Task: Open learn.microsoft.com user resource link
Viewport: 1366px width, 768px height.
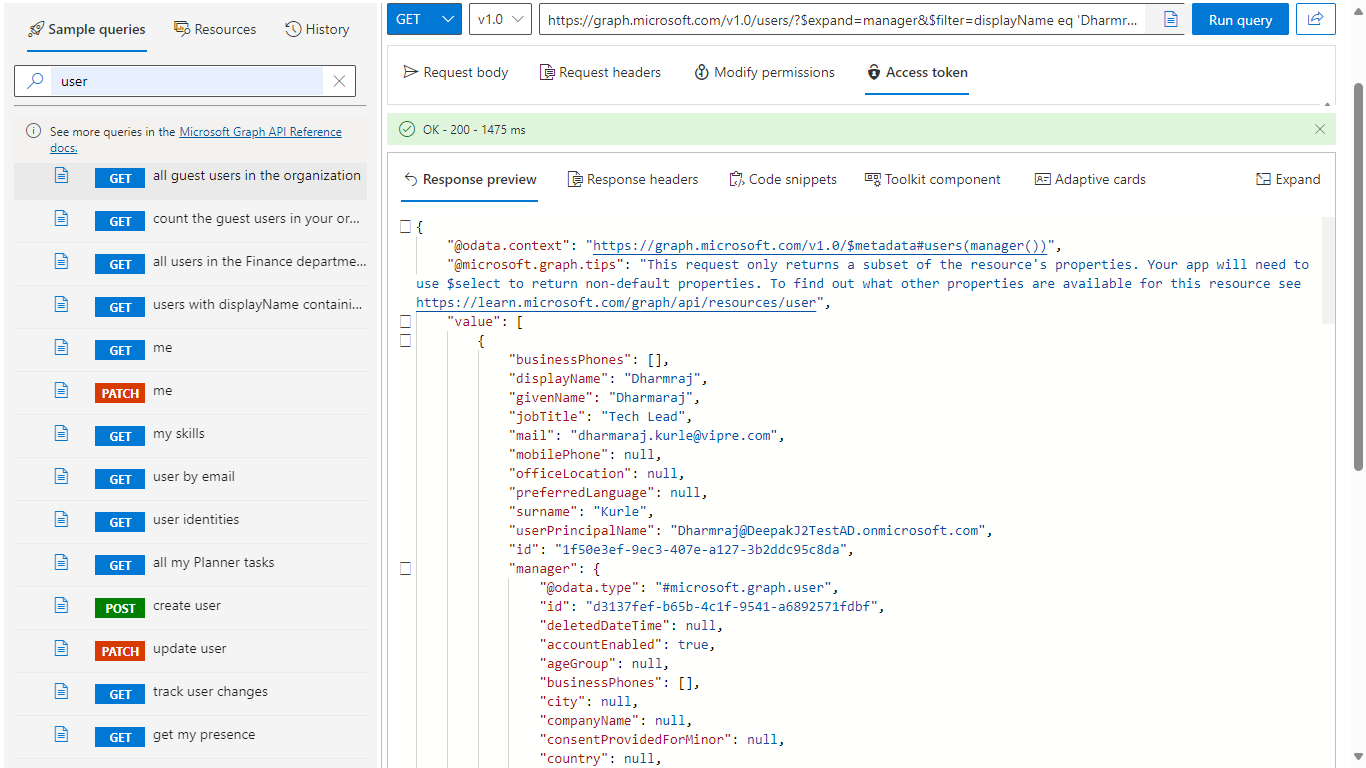Action: pyautogui.click(x=616, y=303)
